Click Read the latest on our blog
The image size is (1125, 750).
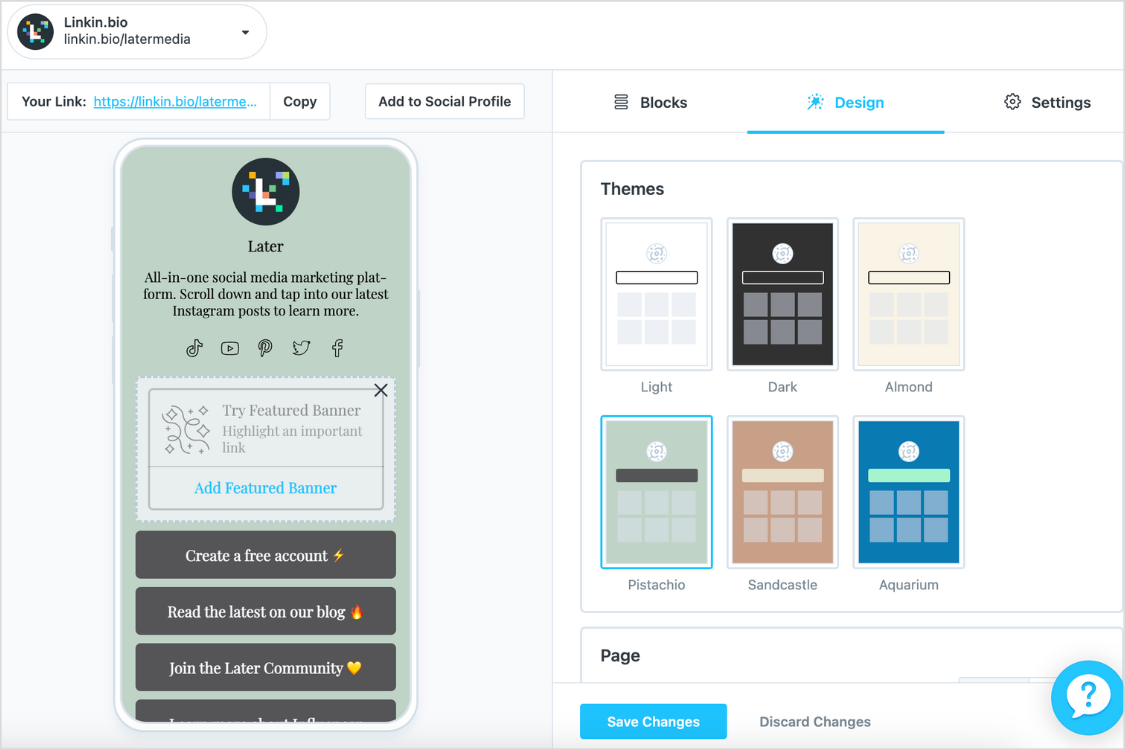pos(265,611)
